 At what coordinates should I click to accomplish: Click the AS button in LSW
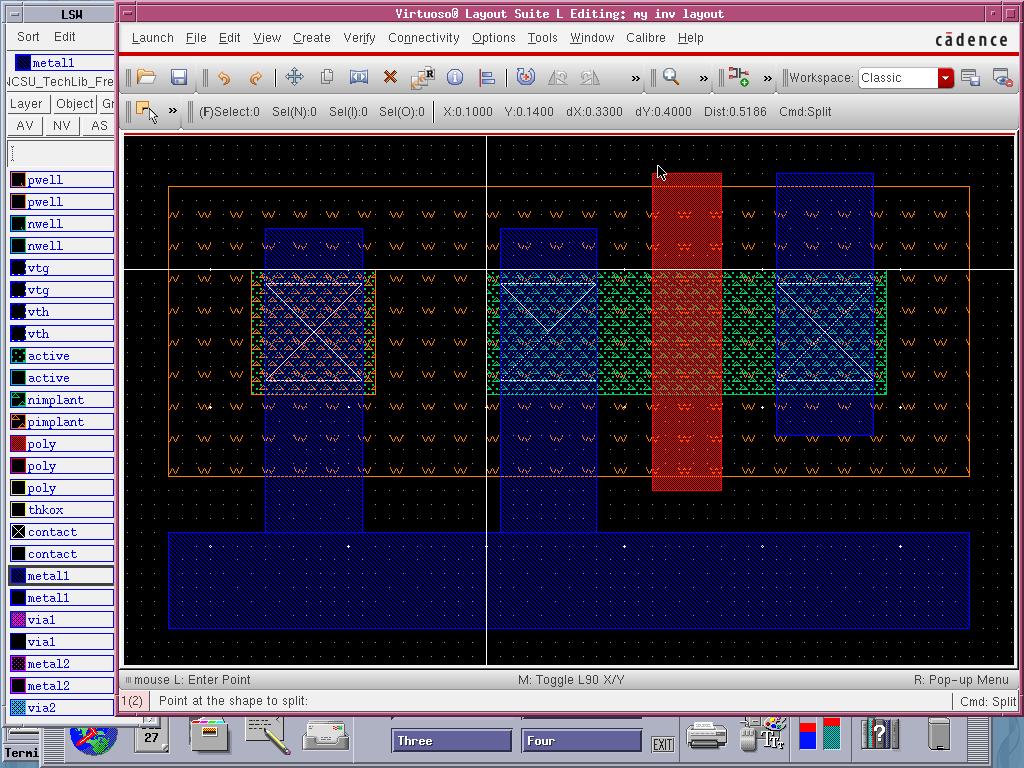point(99,125)
